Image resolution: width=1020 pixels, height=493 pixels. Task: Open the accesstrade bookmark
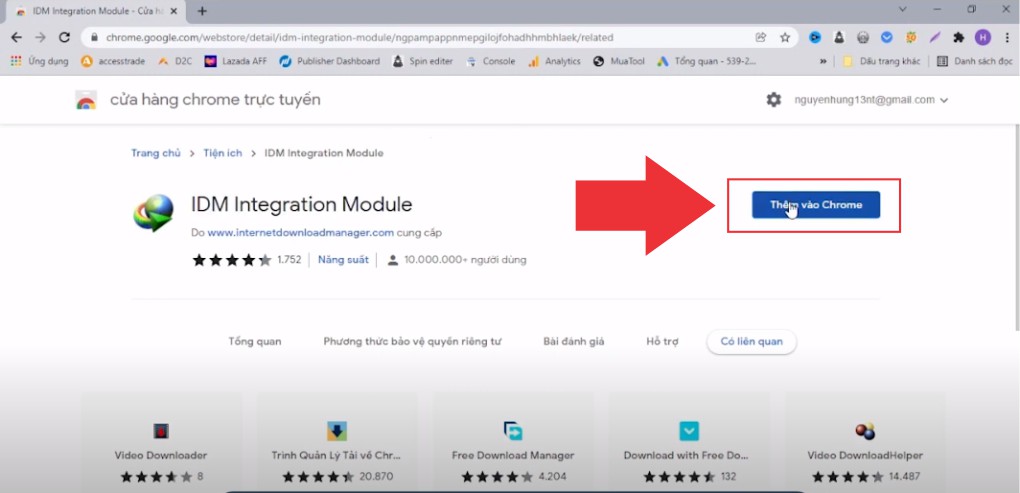point(114,61)
